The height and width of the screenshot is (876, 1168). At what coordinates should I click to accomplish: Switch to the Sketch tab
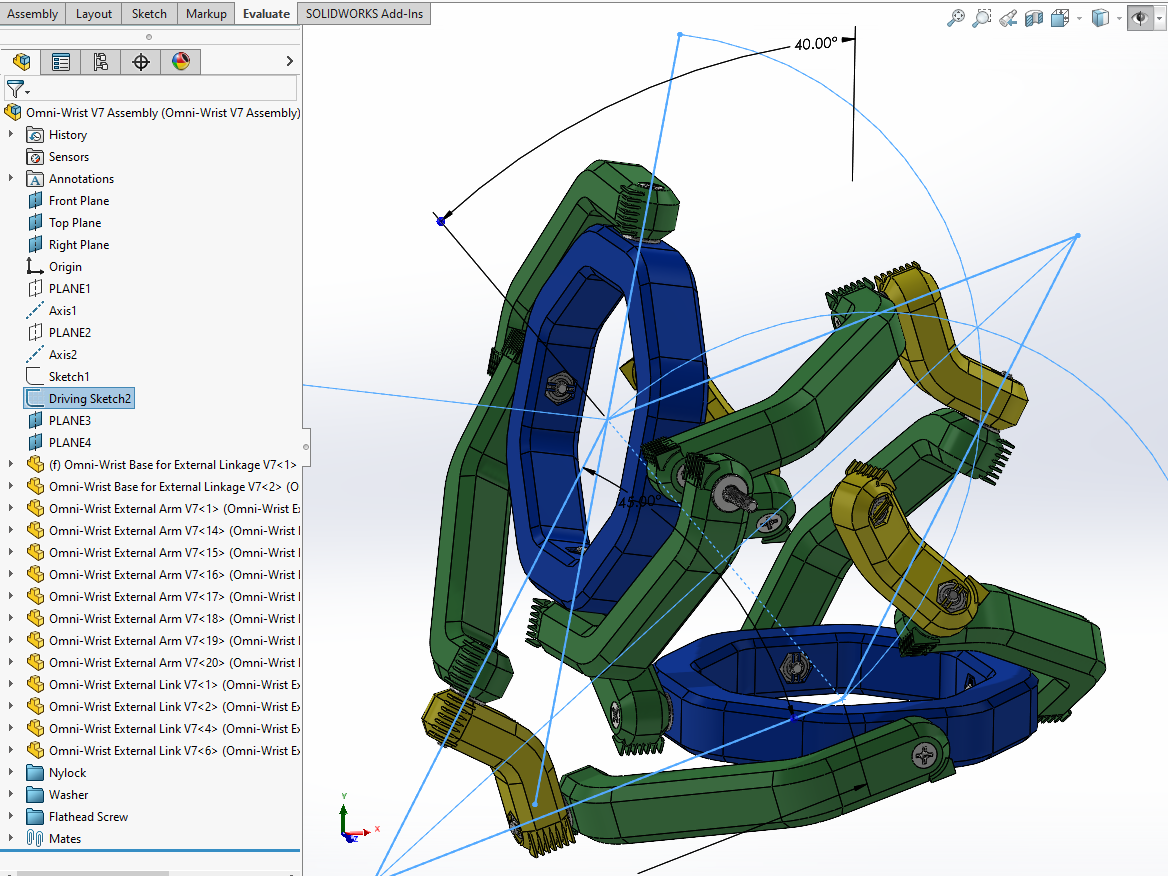tap(149, 13)
